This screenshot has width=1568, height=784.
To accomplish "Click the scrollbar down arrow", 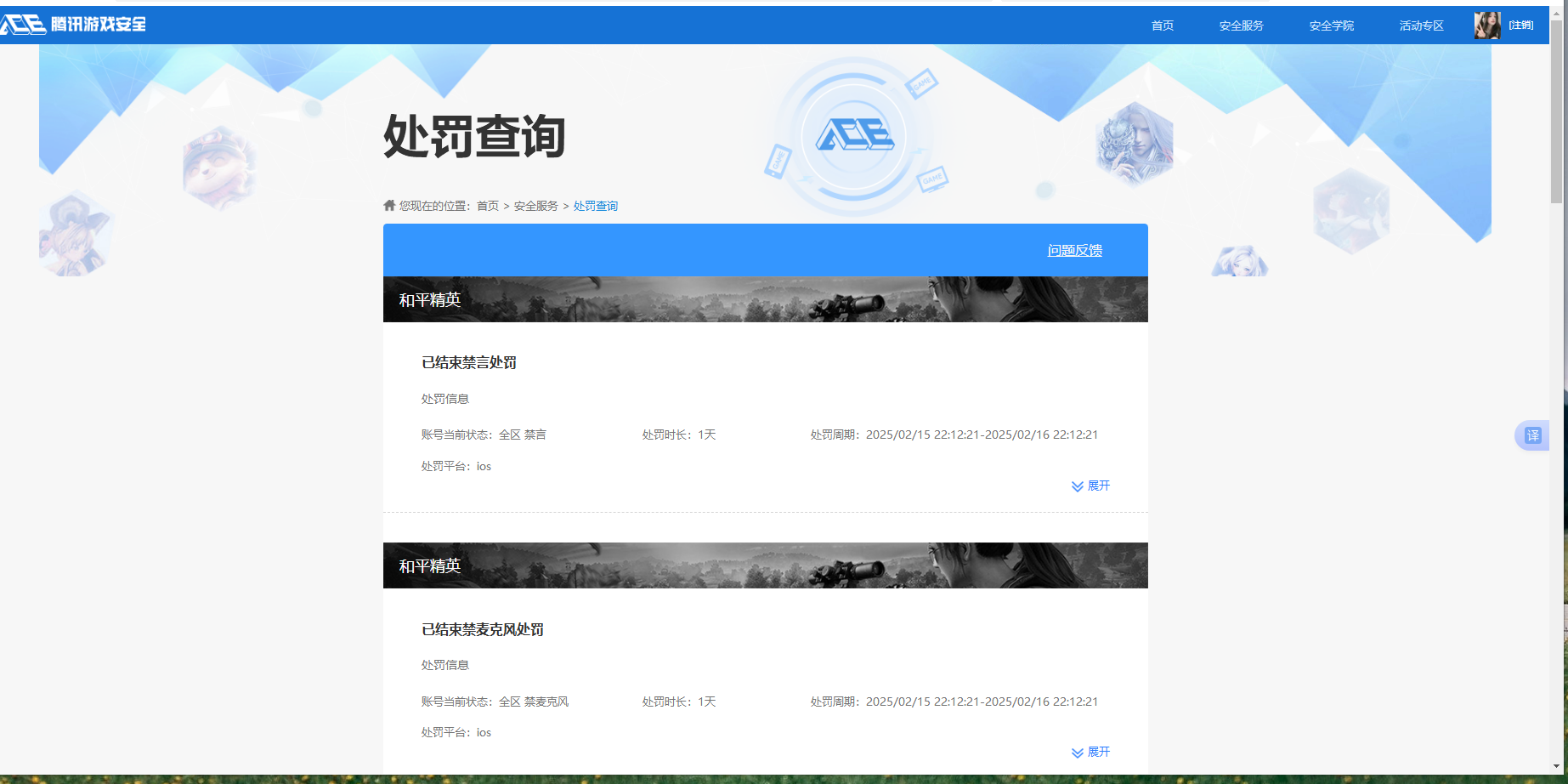I will pyautogui.click(x=1556, y=766).
